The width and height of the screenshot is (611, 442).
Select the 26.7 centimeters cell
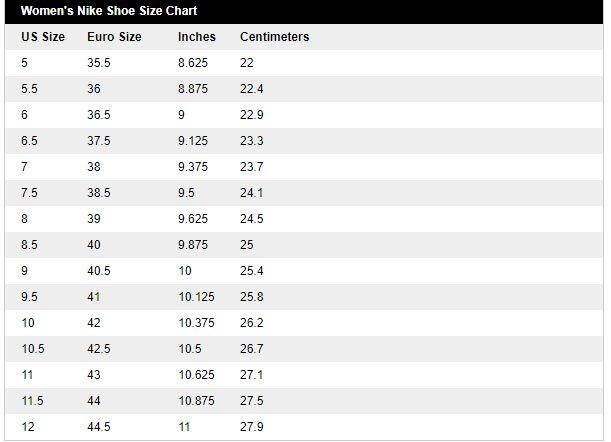252,349
